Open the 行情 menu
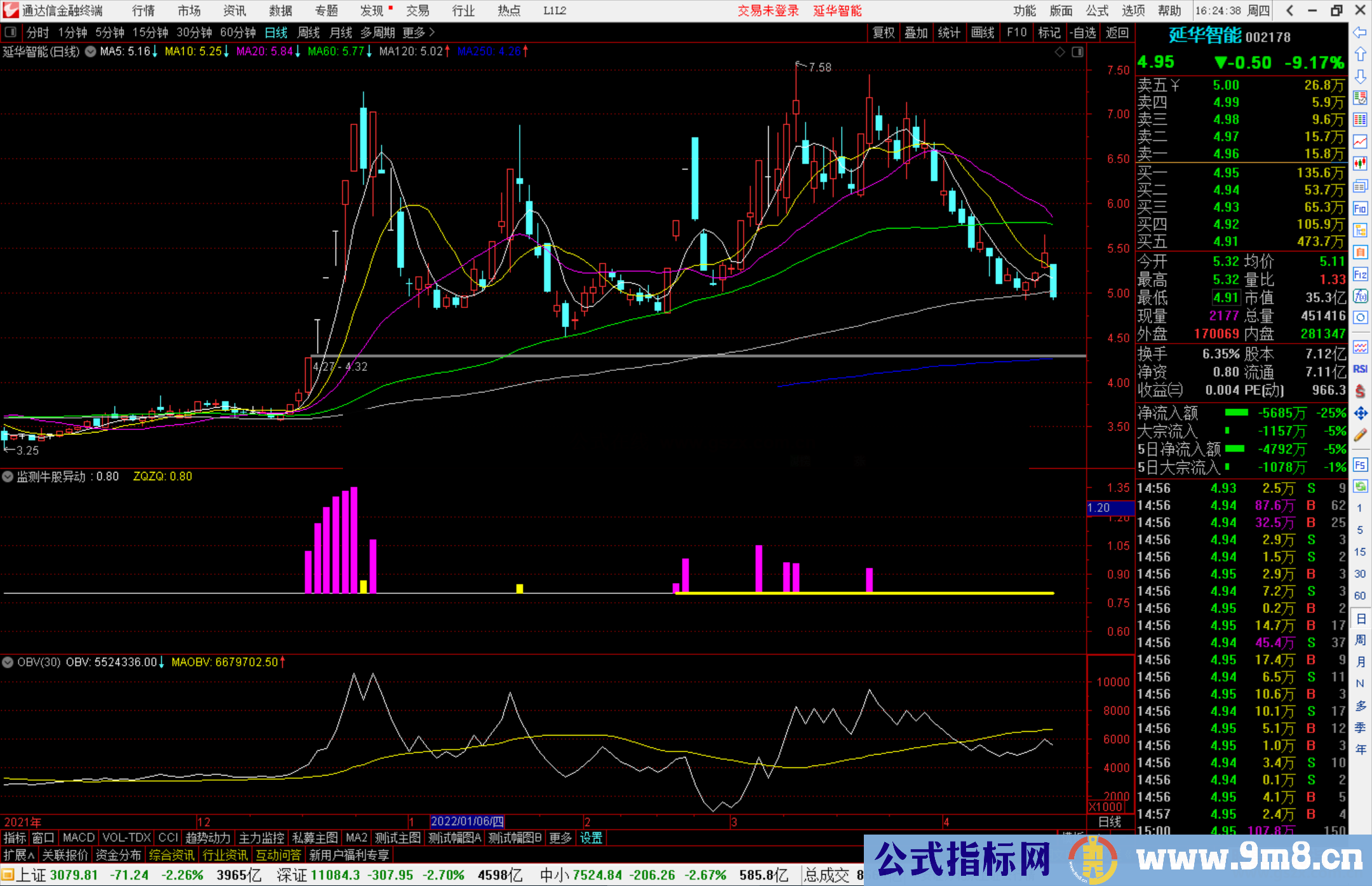Screen dimensions: 1372x886 pos(143,11)
